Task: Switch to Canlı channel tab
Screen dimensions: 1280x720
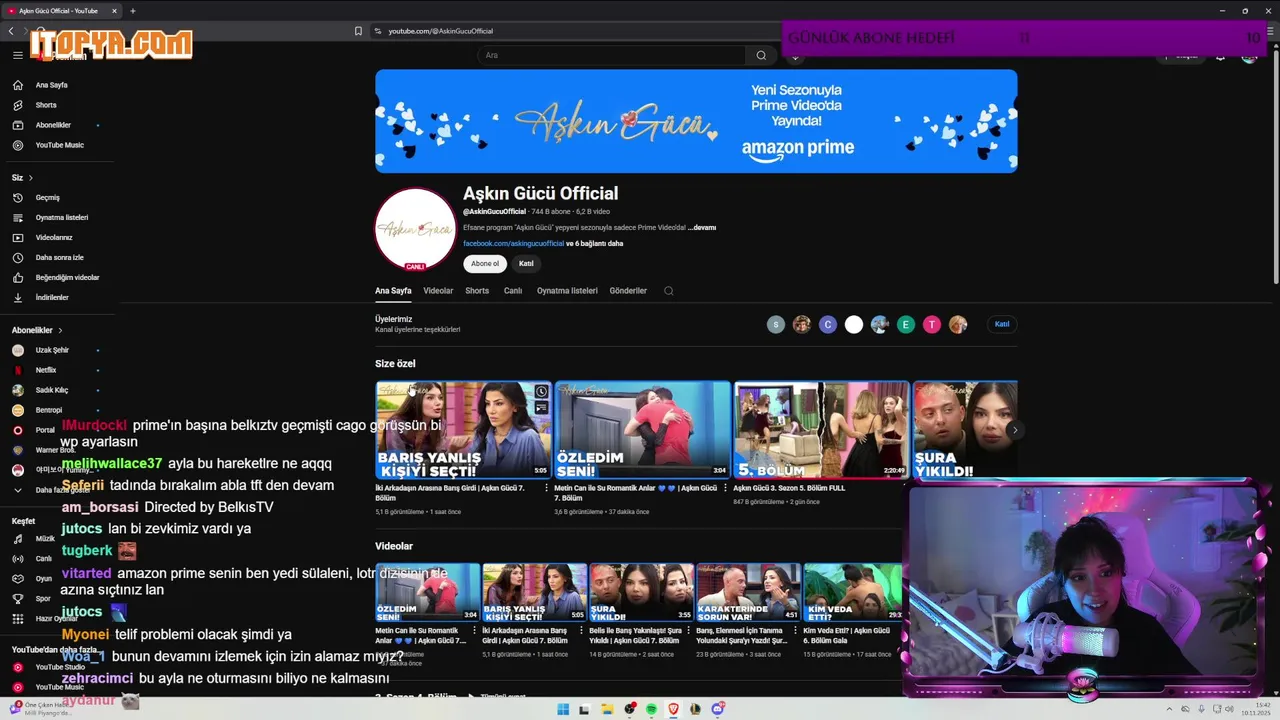Action: 513,291
